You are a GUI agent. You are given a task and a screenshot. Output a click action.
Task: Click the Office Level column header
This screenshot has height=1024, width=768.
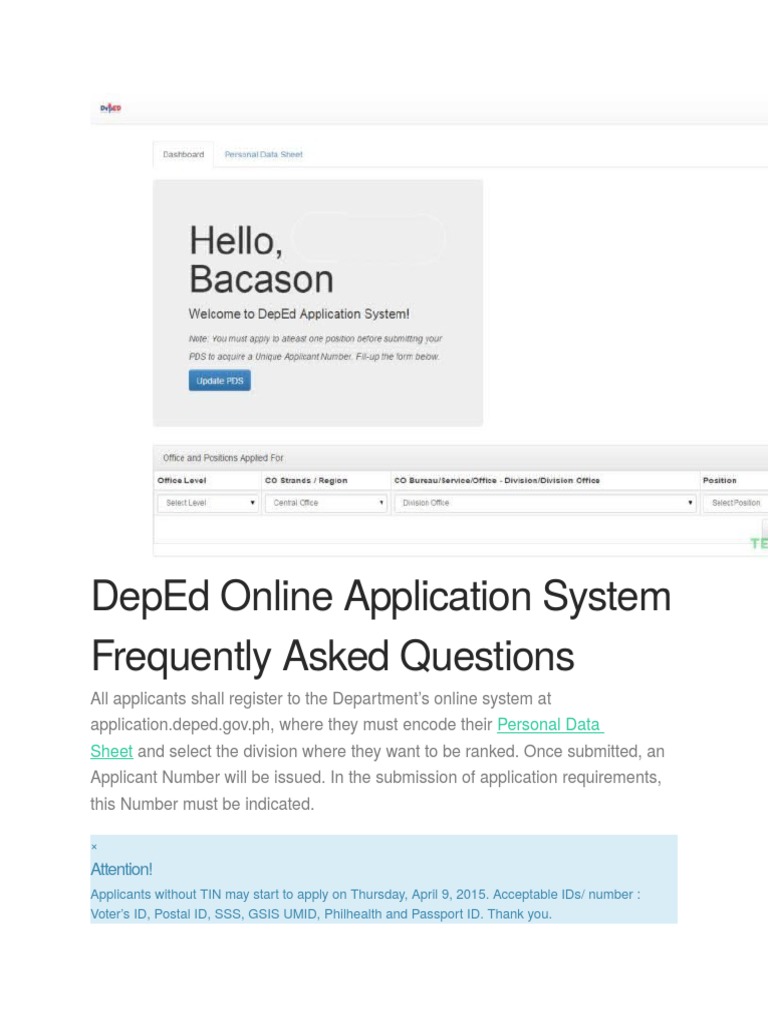pos(182,480)
